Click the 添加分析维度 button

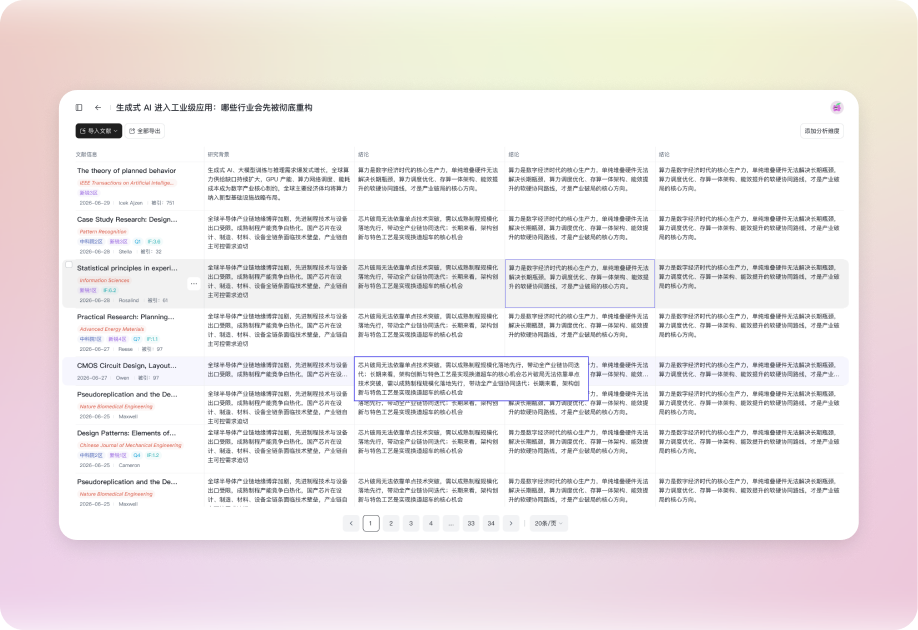(821, 131)
